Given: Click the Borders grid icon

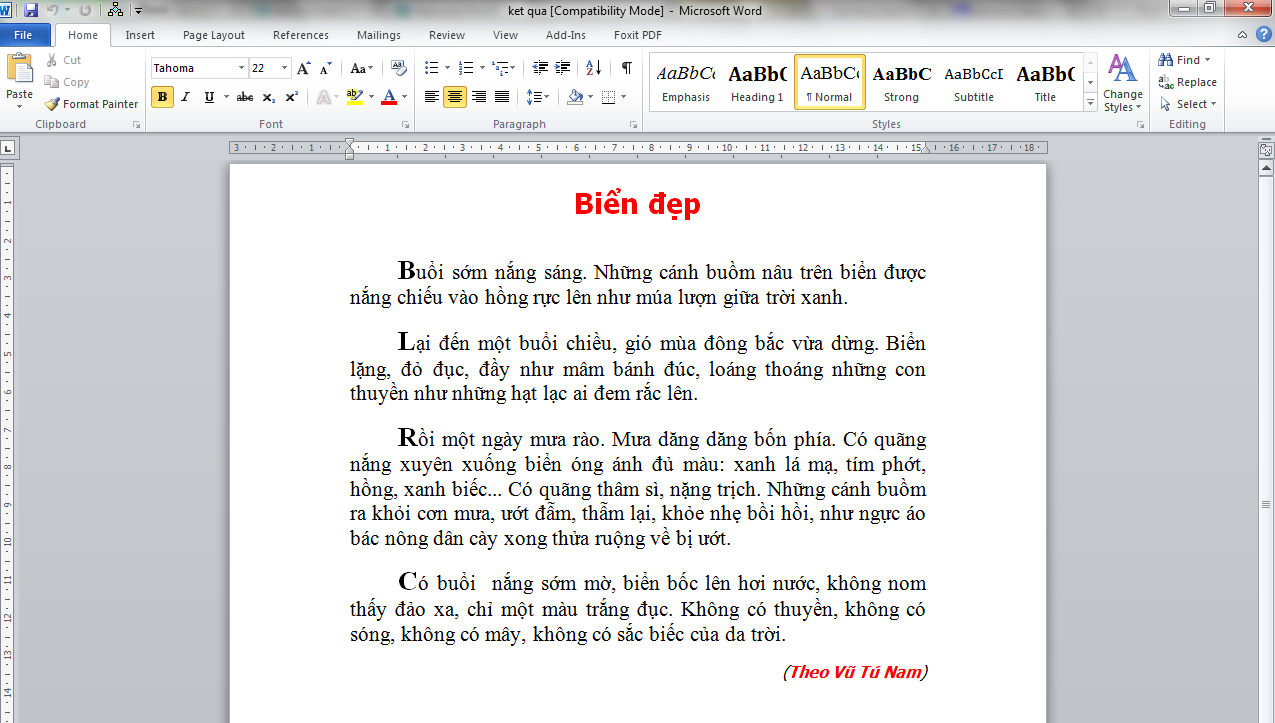Looking at the screenshot, I should (x=608, y=97).
